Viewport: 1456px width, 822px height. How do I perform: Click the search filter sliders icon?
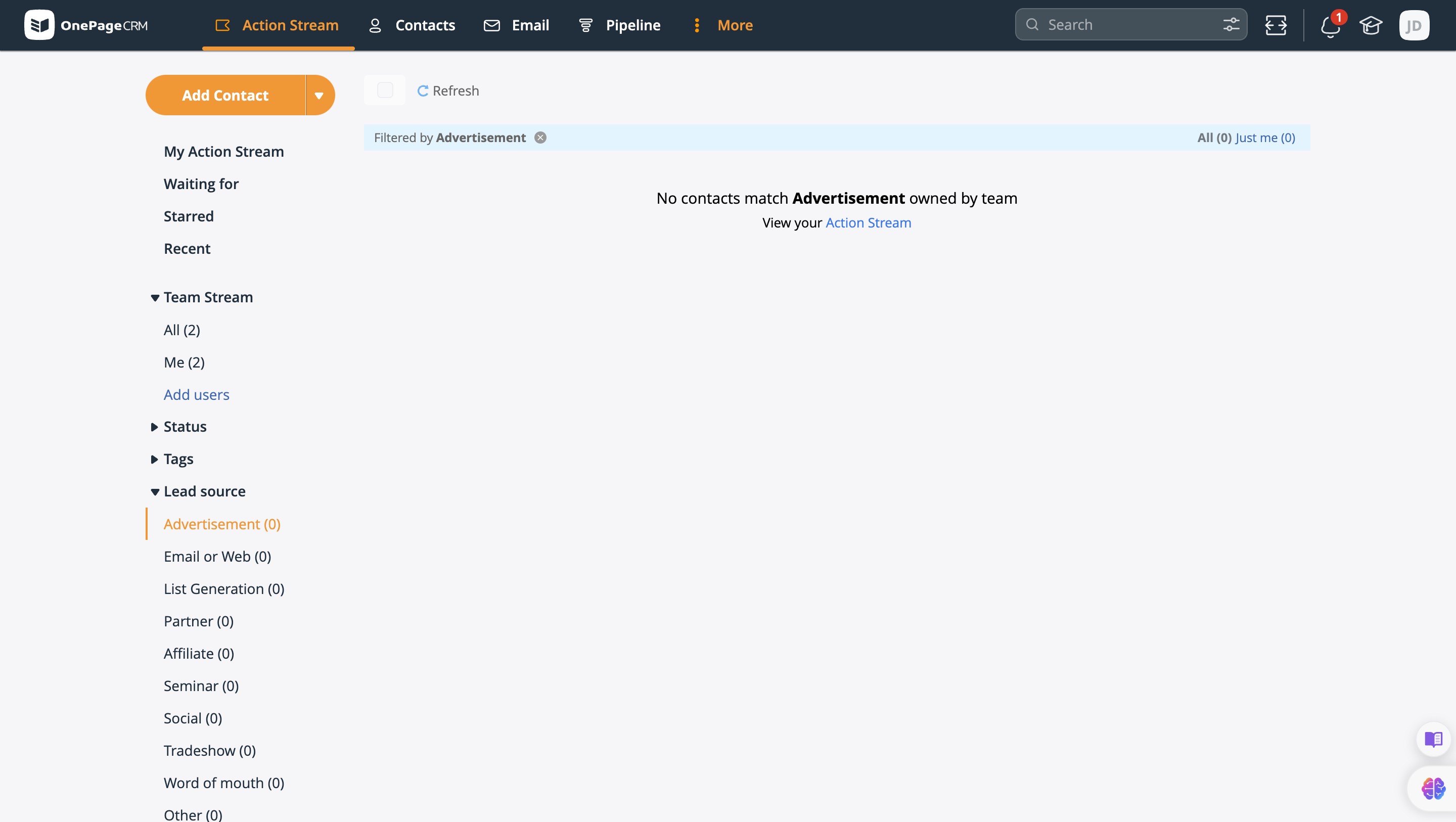[x=1231, y=25]
